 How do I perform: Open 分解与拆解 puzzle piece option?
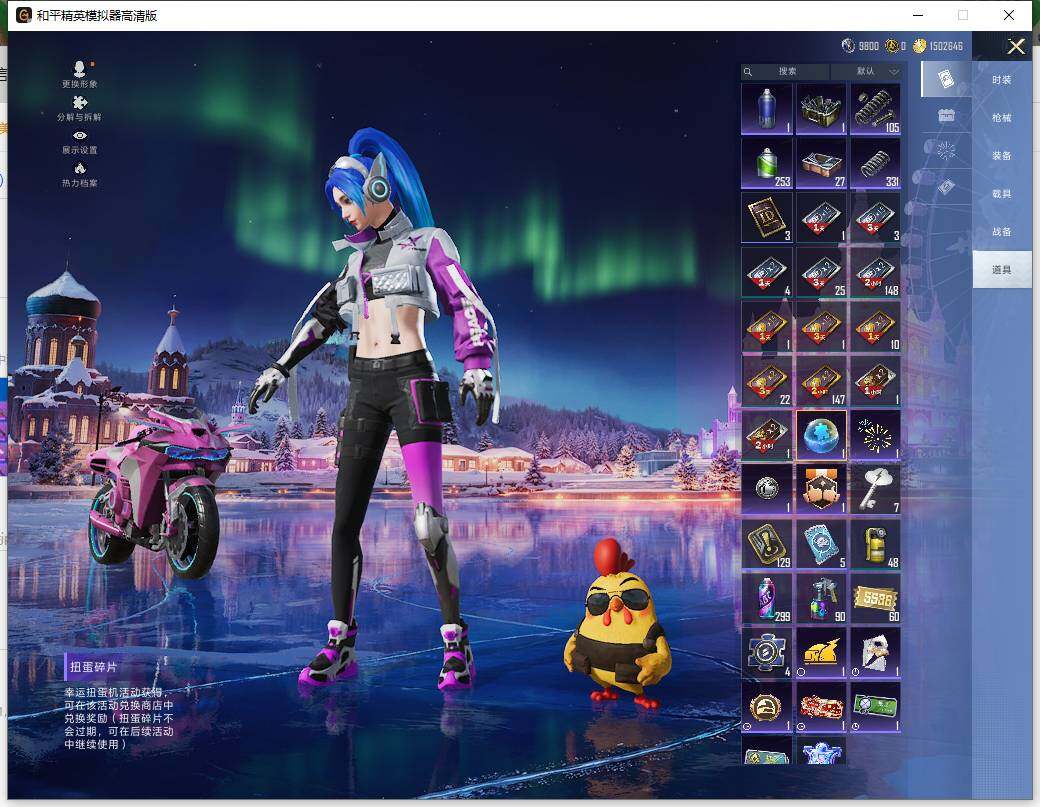tap(80, 108)
